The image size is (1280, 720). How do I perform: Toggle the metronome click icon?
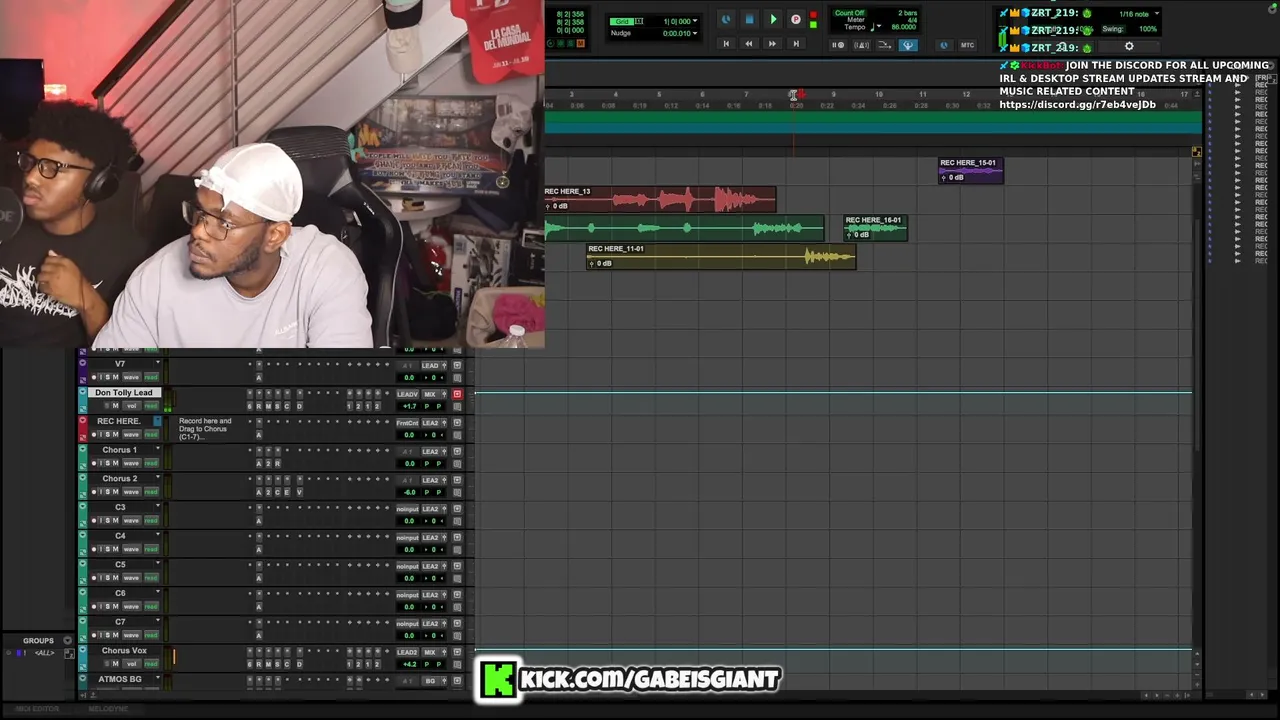pos(862,45)
